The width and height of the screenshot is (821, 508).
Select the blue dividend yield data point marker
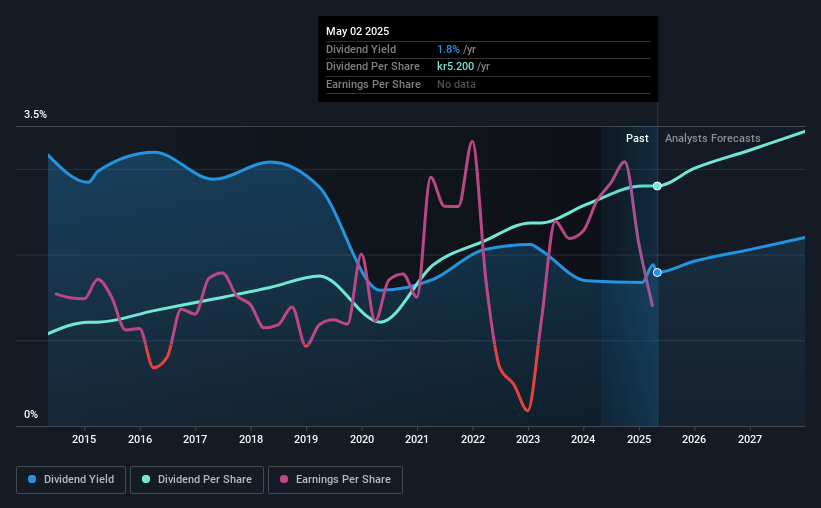click(657, 272)
